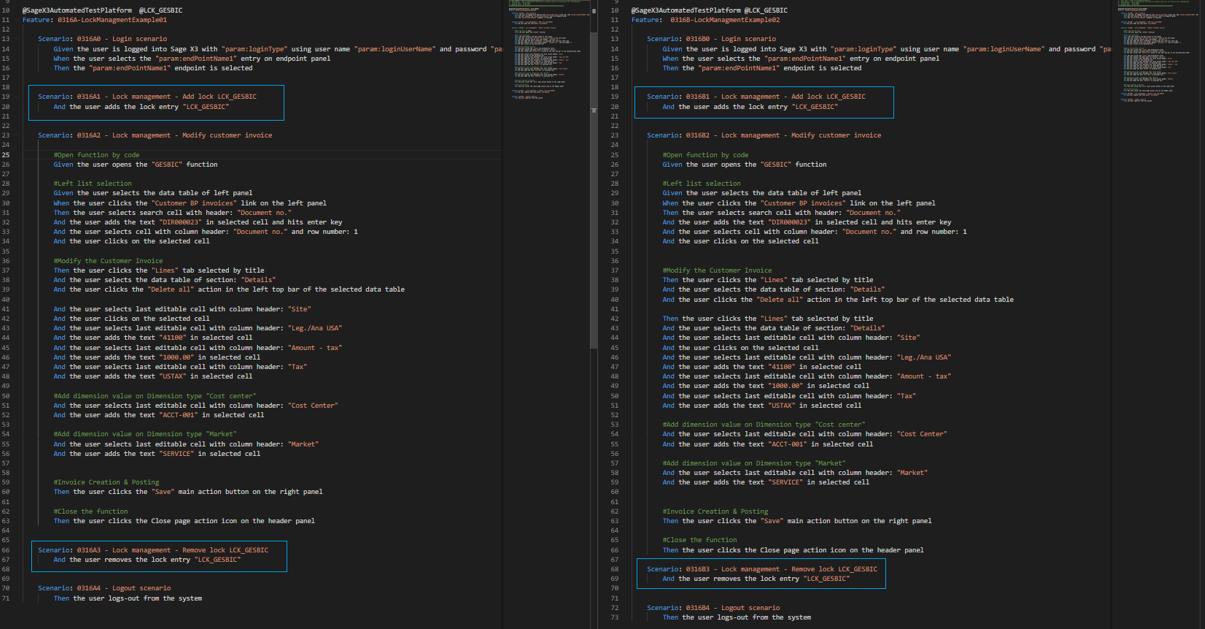Click the @SageX3AutomatedTestPlatform tag in left editor

click(77, 10)
